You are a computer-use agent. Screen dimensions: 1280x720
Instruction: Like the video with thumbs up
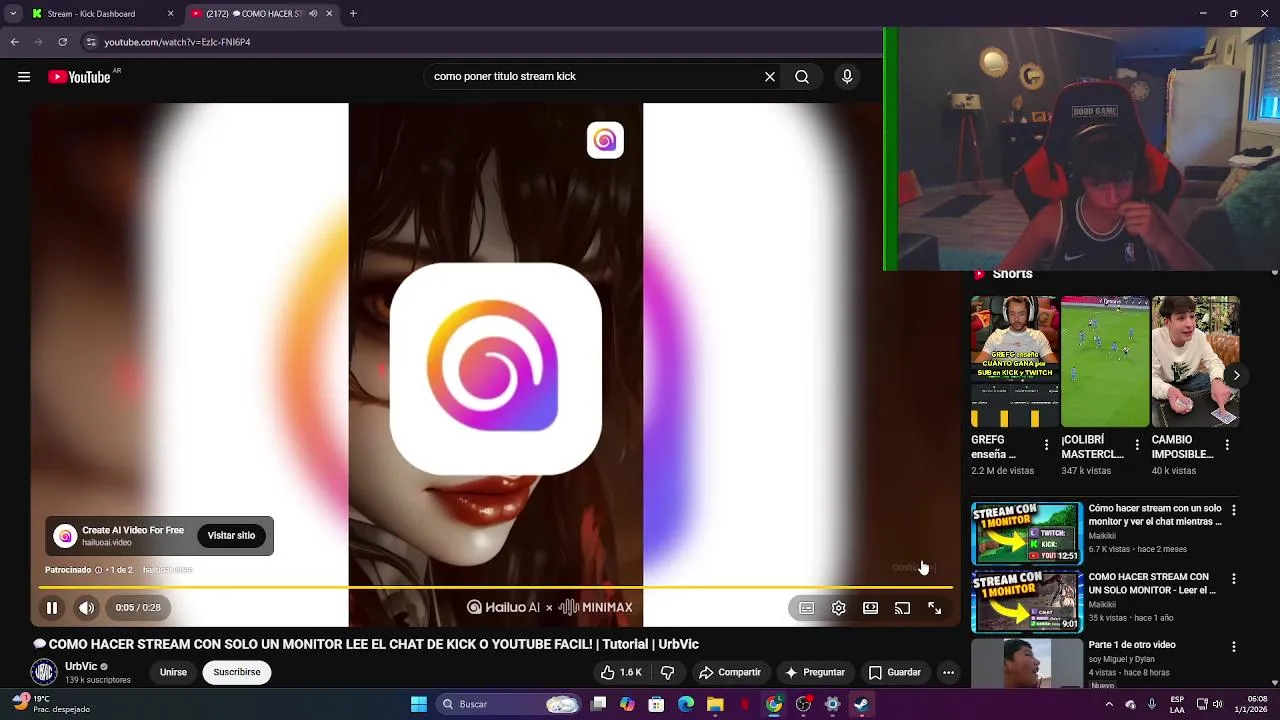point(621,672)
